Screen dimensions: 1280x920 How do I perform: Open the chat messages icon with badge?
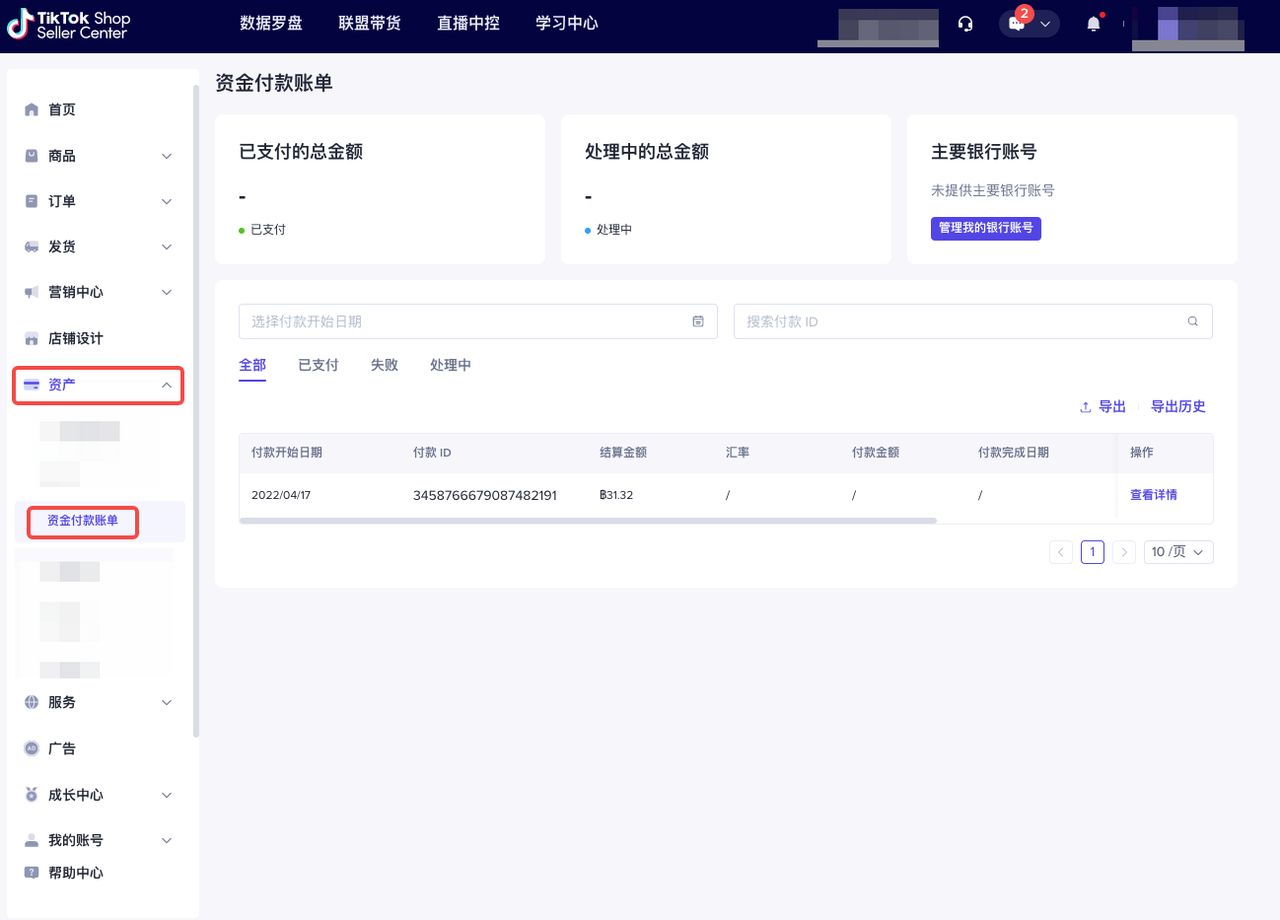(x=1018, y=24)
